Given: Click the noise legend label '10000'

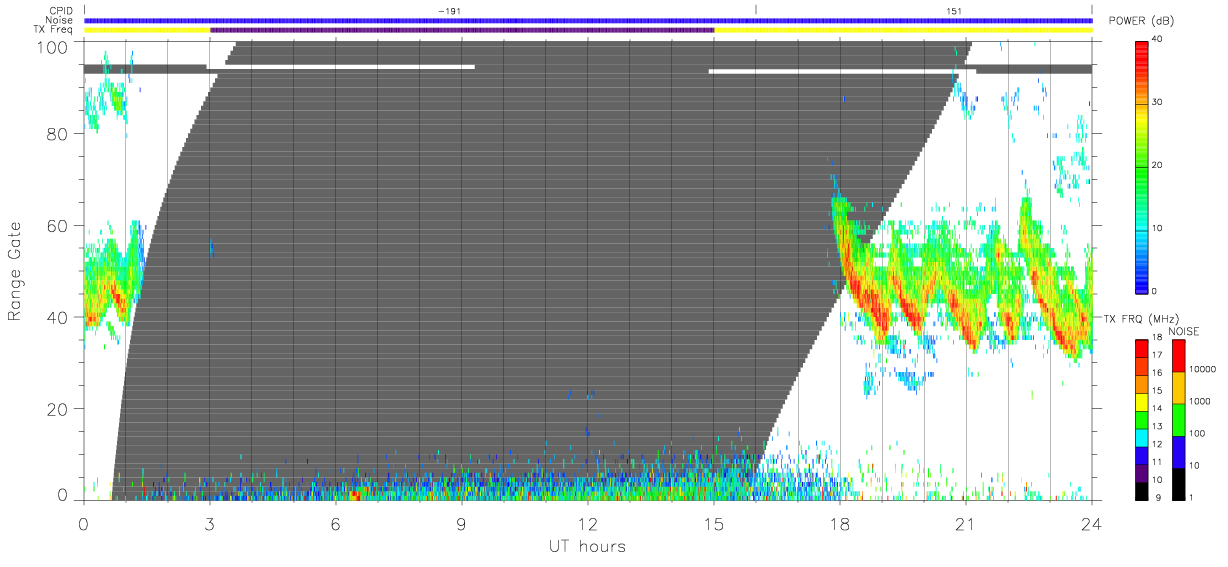Looking at the screenshot, I should 1203,369.
